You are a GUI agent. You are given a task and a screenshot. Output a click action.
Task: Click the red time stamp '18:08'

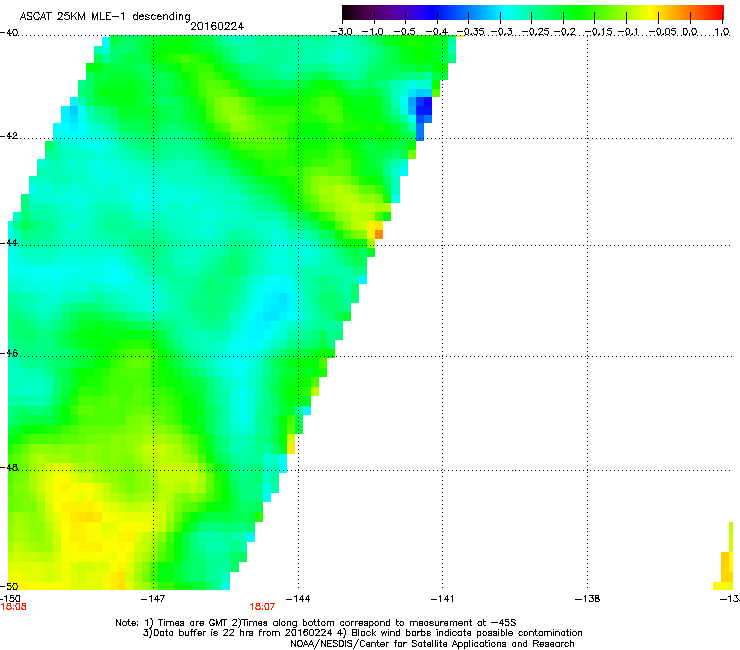click(13, 607)
